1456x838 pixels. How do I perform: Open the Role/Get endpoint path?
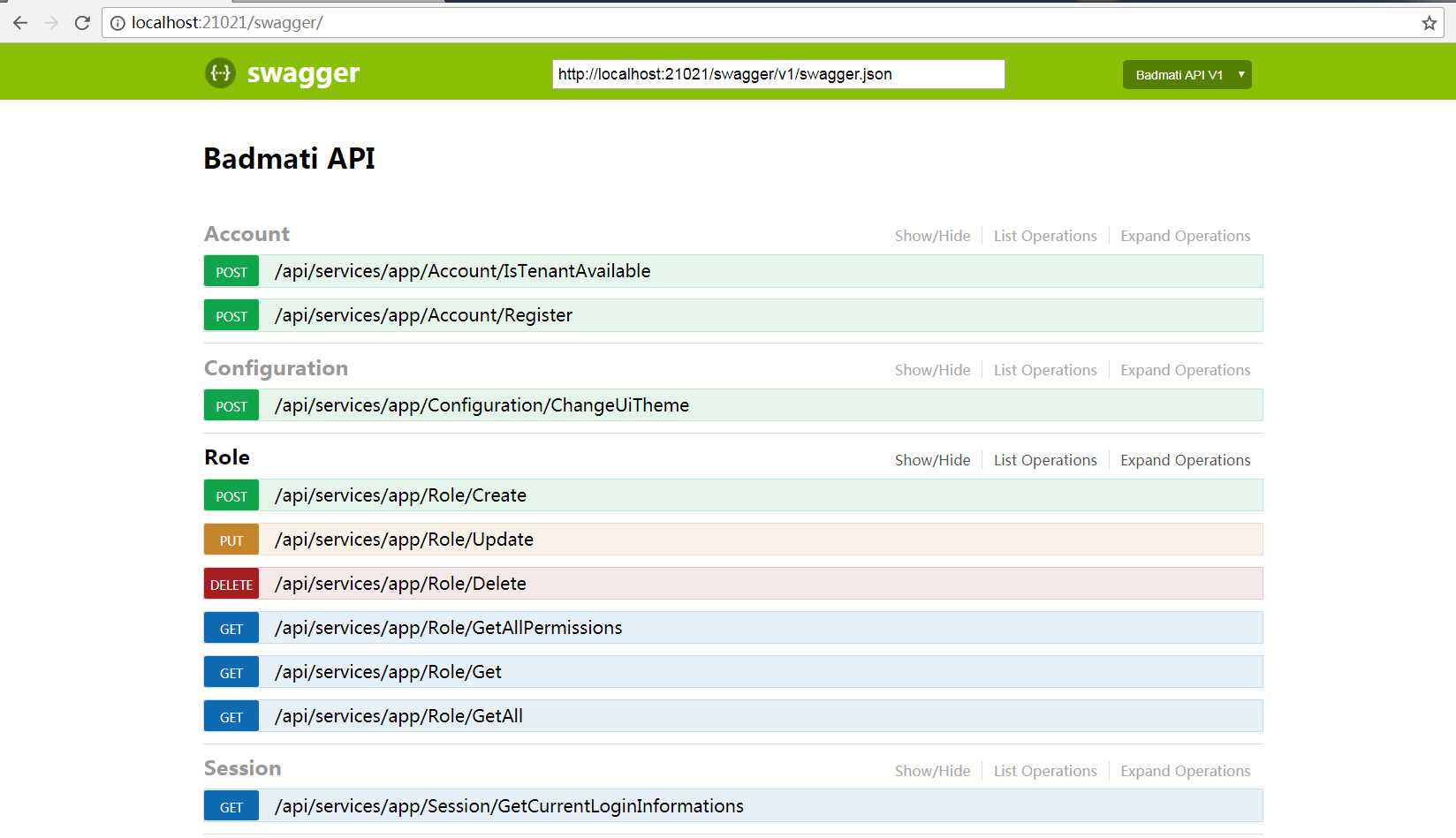388,672
